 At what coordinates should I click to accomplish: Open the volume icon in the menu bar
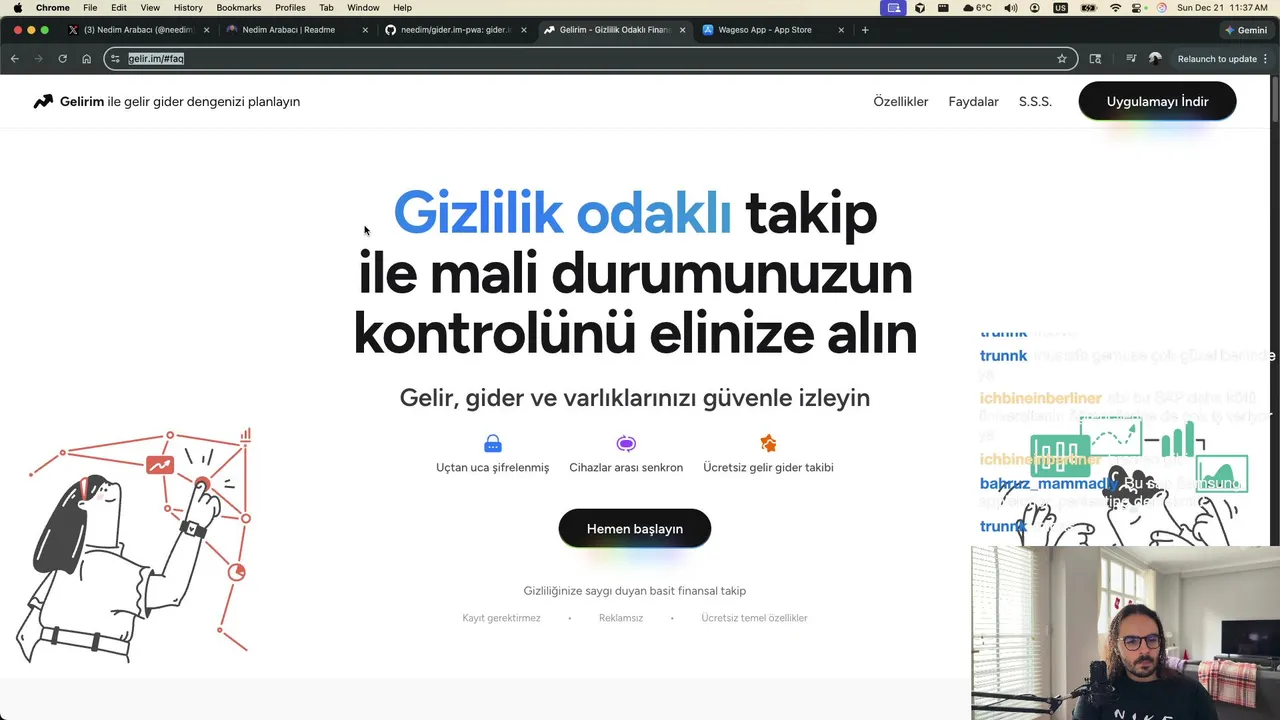[1011, 8]
